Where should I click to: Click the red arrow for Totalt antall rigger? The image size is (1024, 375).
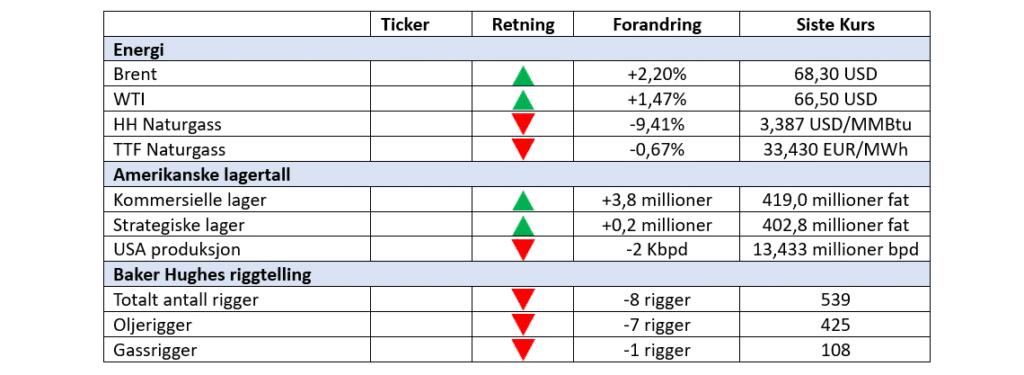pos(523,300)
